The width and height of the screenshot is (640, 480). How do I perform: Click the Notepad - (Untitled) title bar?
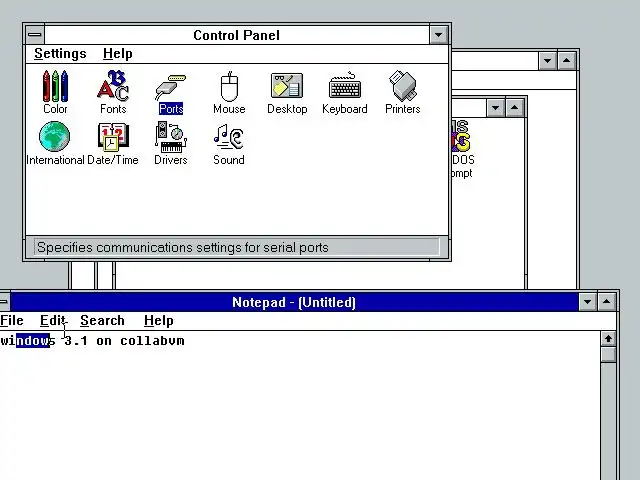tap(294, 302)
